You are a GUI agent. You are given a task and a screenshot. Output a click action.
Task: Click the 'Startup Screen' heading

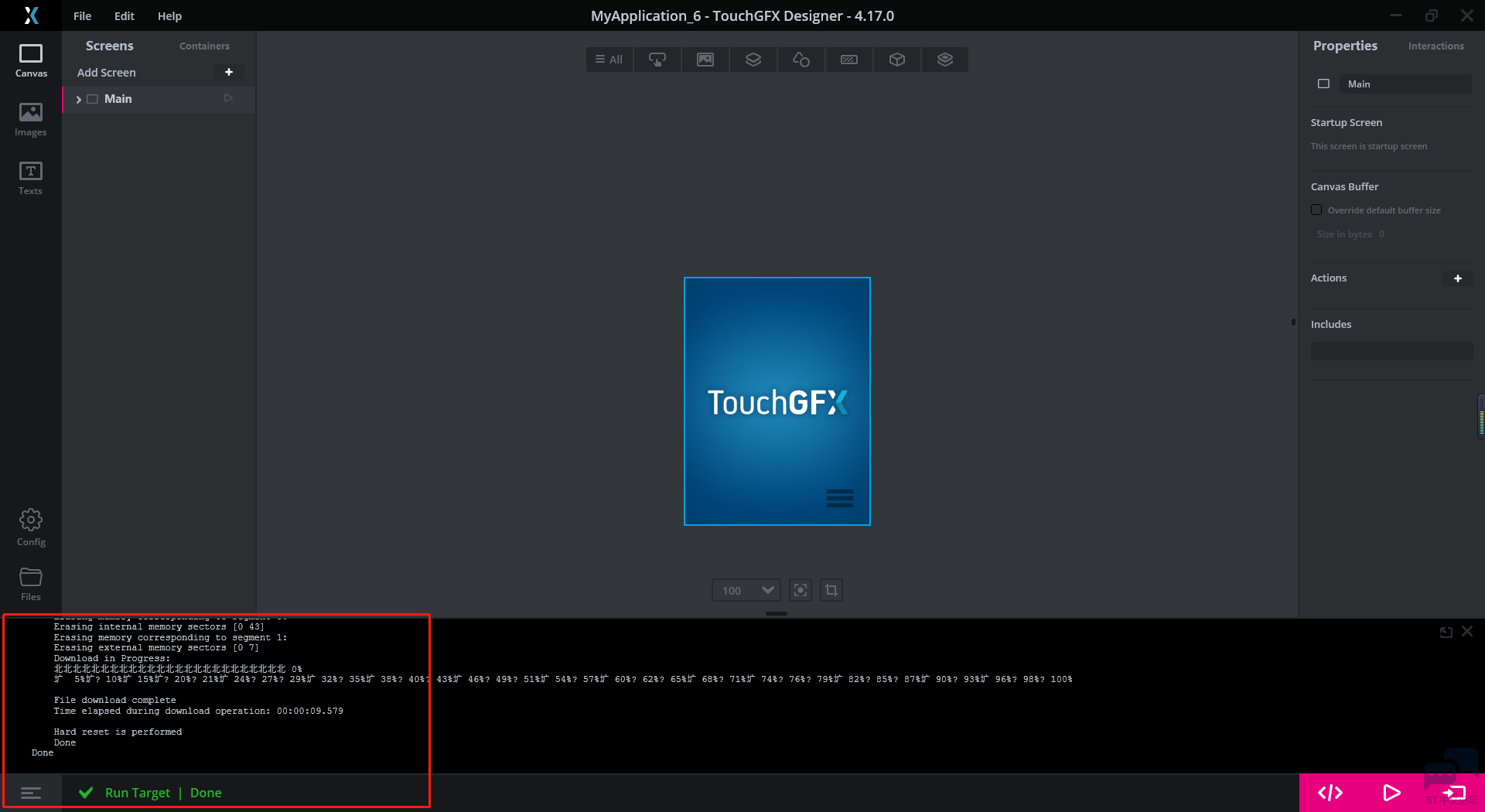coord(1346,122)
